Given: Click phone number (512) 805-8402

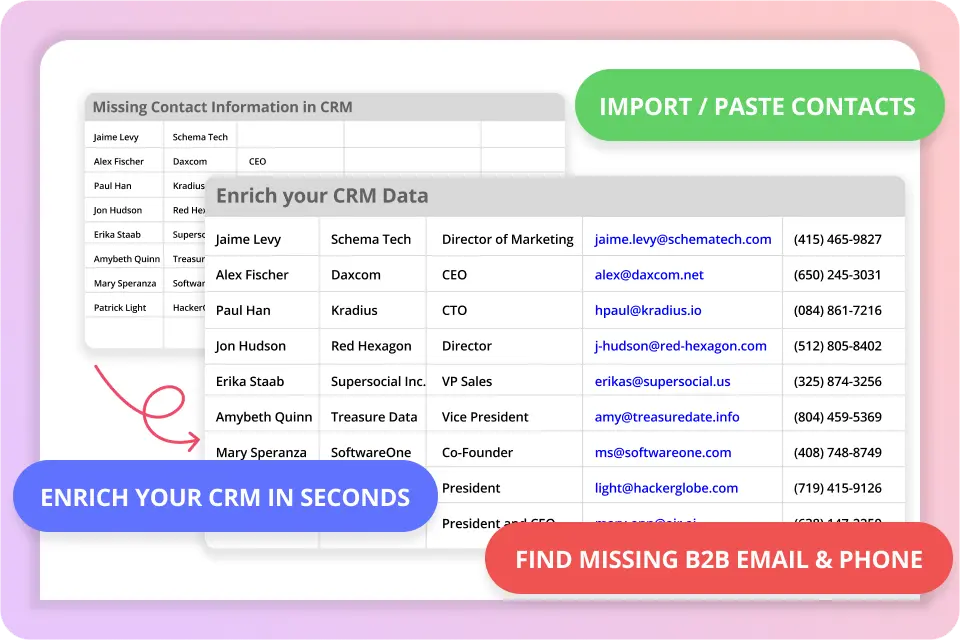Looking at the screenshot, I should click(838, 346).
